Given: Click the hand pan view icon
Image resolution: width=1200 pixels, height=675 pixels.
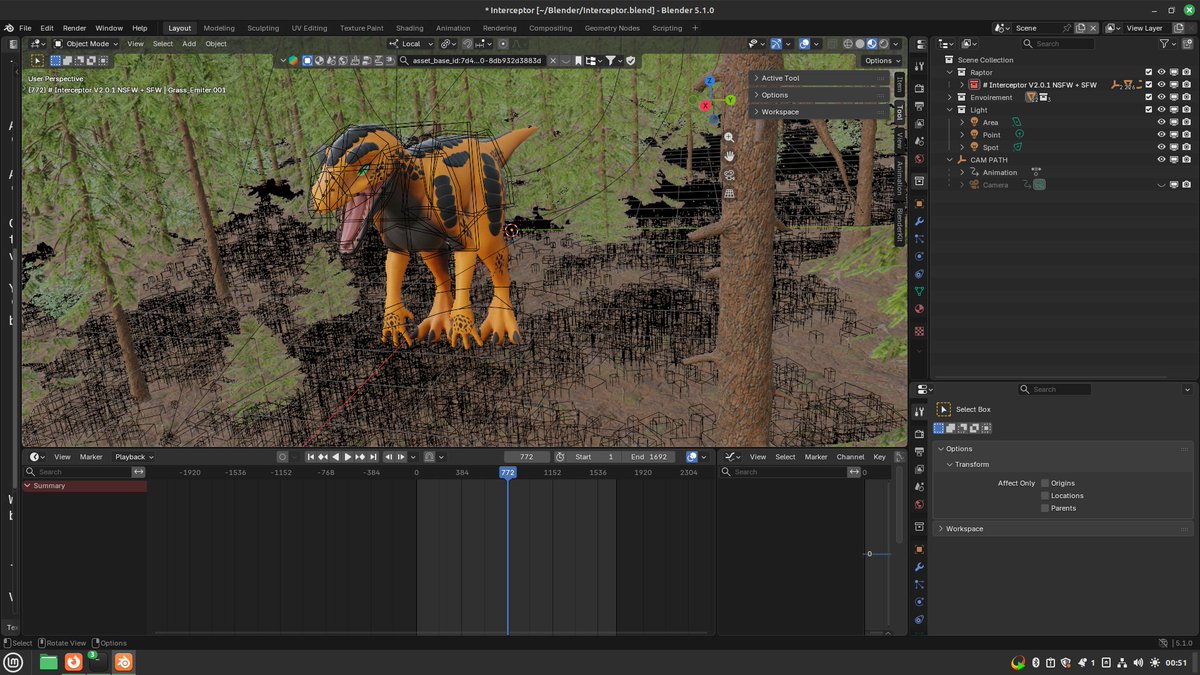Looking at the screenshot, I should (x=729, y=156).
